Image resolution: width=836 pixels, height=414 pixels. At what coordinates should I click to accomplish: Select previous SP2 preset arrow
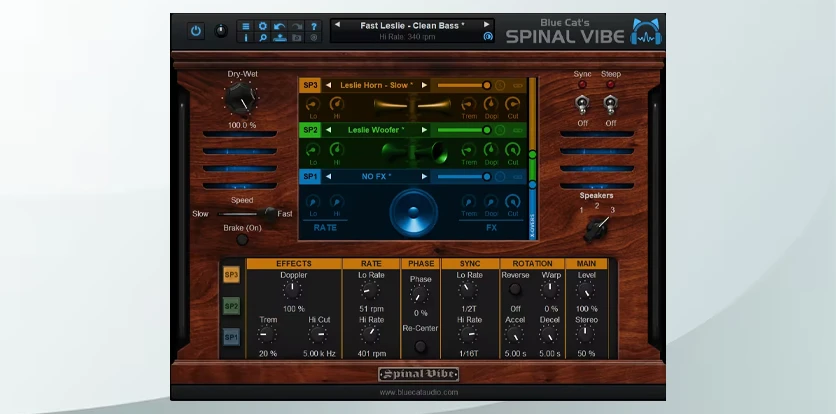tap(328, 130)
